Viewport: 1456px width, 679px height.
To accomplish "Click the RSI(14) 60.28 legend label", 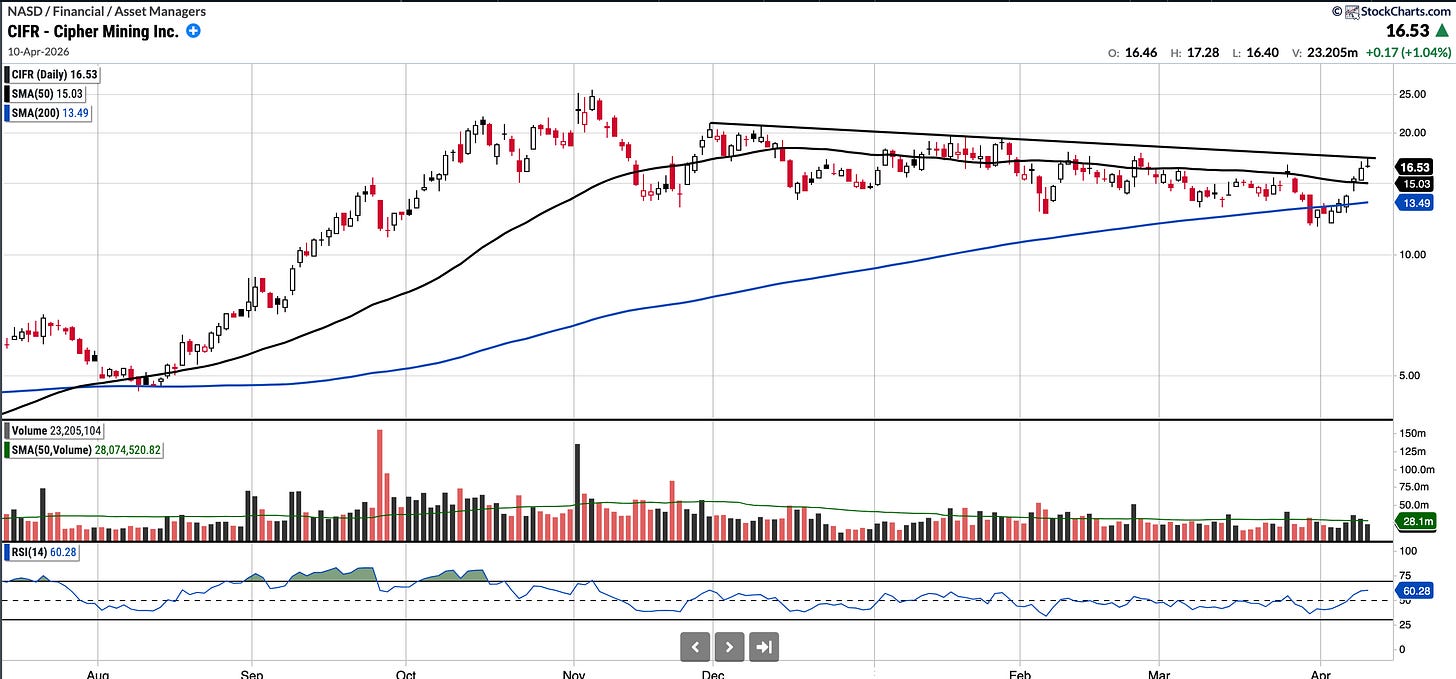I will click(x=43, y=553).
